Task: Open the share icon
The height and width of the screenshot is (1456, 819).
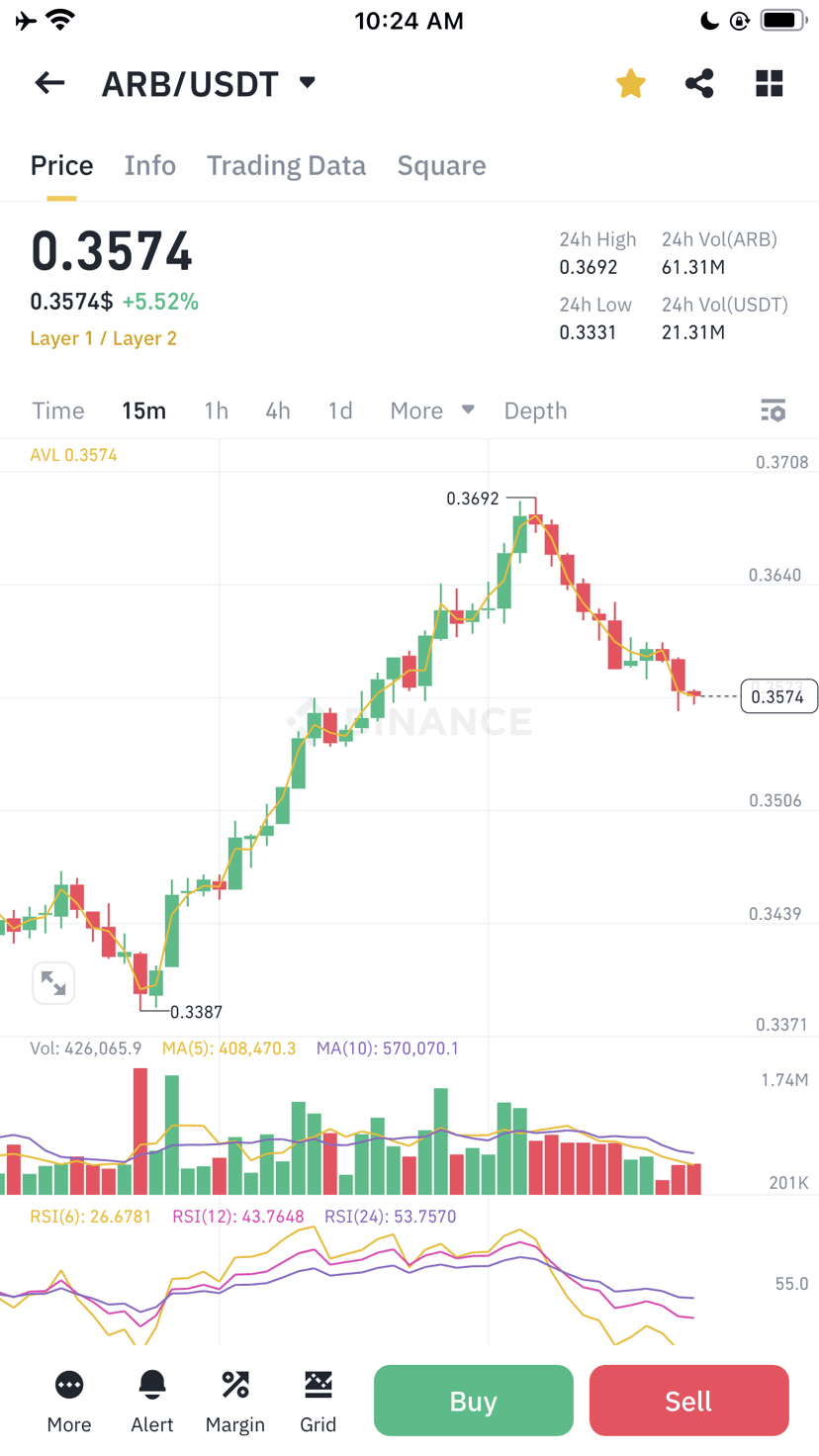Action: 699,83
